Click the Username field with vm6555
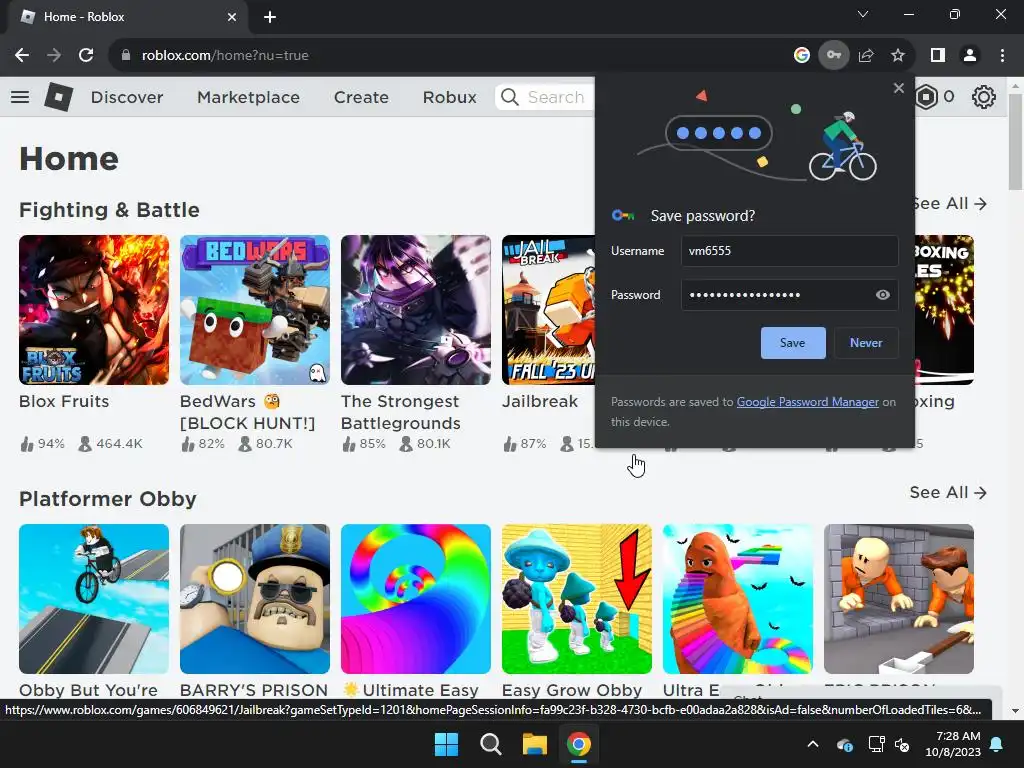This screenshot has width=1024, height=768. click(x=789, y=251)
